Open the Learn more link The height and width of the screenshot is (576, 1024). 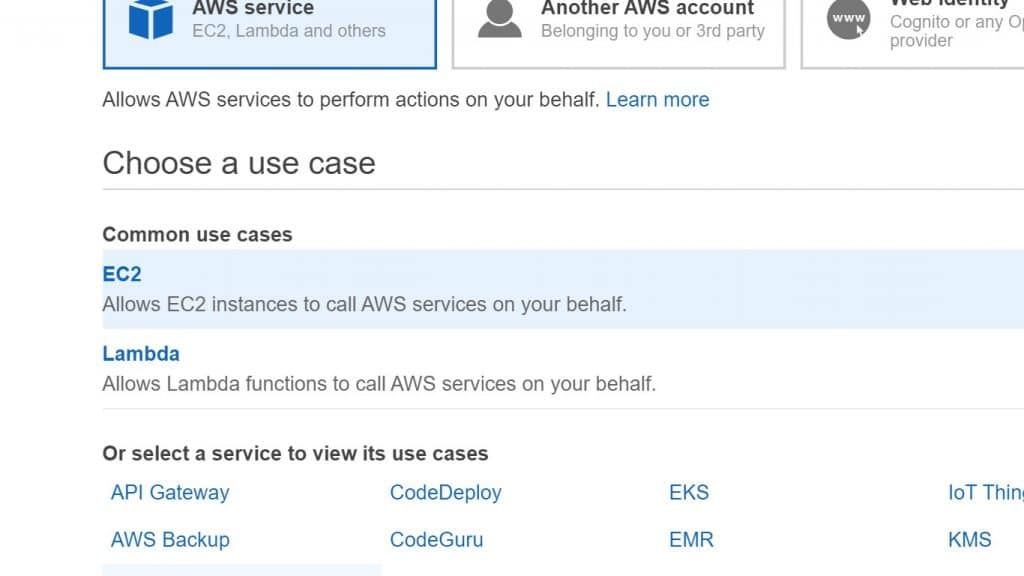click(x=657, y=99)
